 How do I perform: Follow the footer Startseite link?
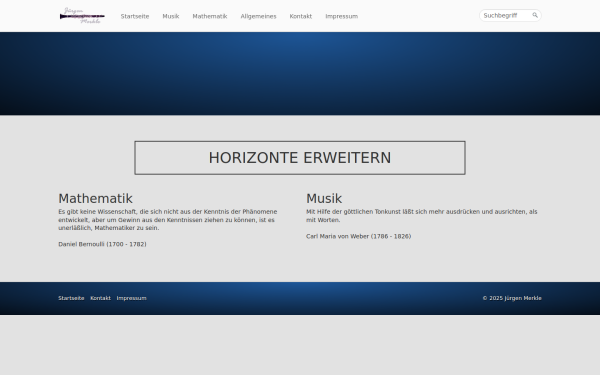pyautogui.click(x=71, y=298)
